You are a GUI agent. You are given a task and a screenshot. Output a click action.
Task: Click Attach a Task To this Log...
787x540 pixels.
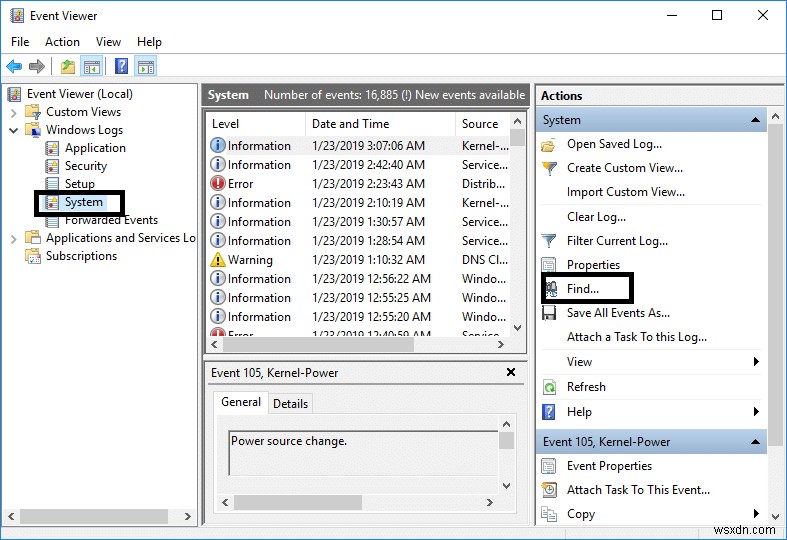pyautogui.click(x=637, y=337)
